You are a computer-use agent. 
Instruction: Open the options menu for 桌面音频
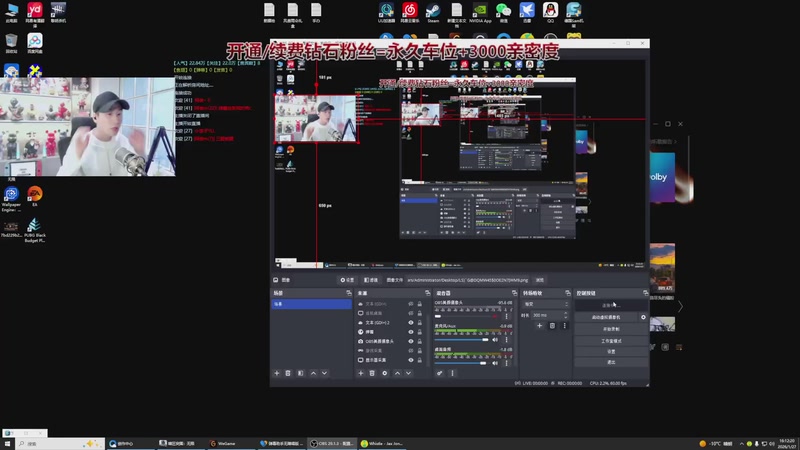[506, 363]
